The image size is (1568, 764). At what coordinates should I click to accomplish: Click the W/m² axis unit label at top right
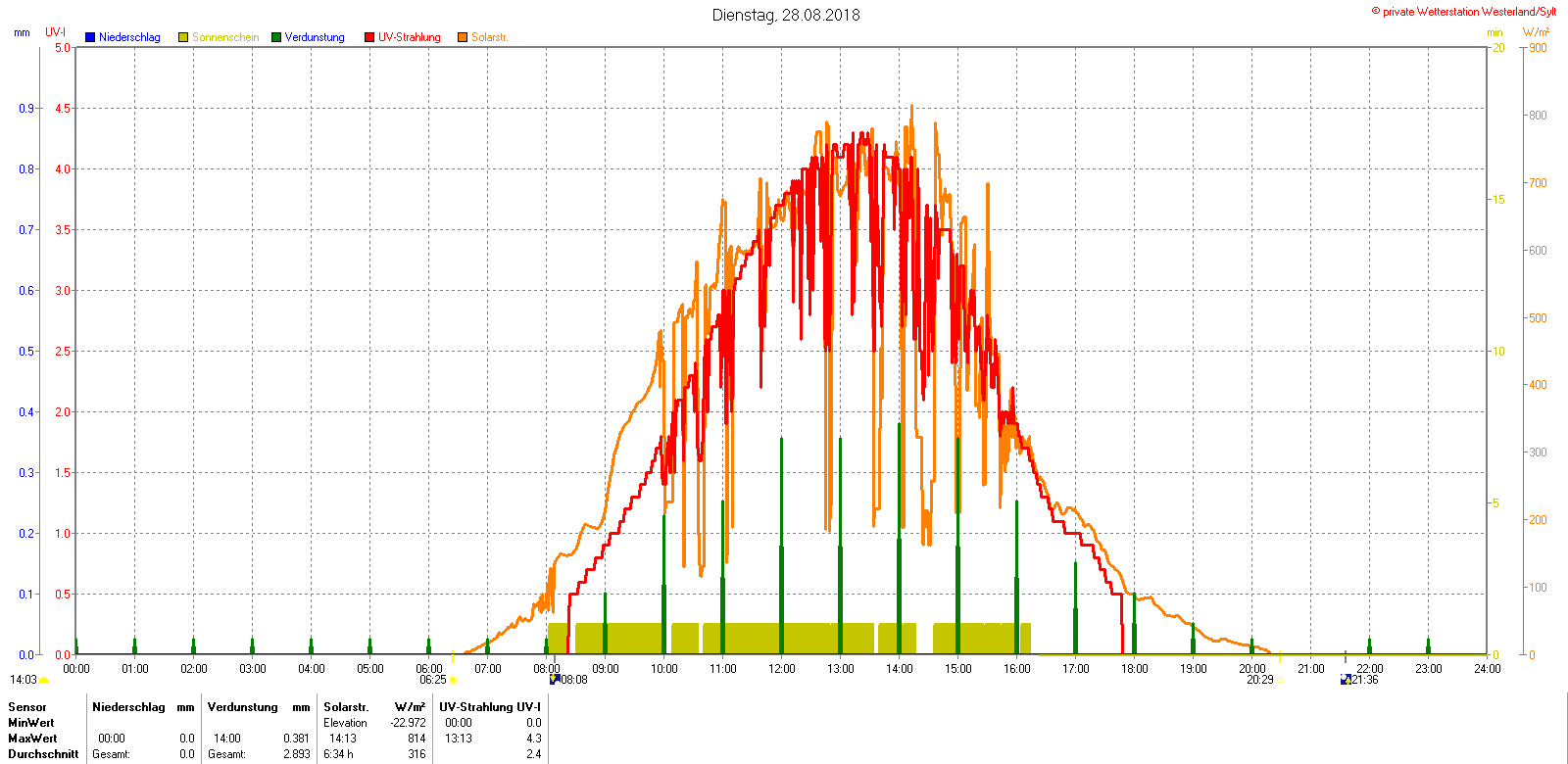point(1536,32)
